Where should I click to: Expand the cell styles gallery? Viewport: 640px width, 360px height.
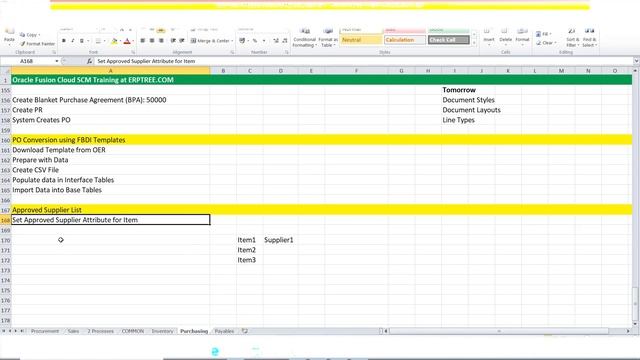tap(474, 43)
